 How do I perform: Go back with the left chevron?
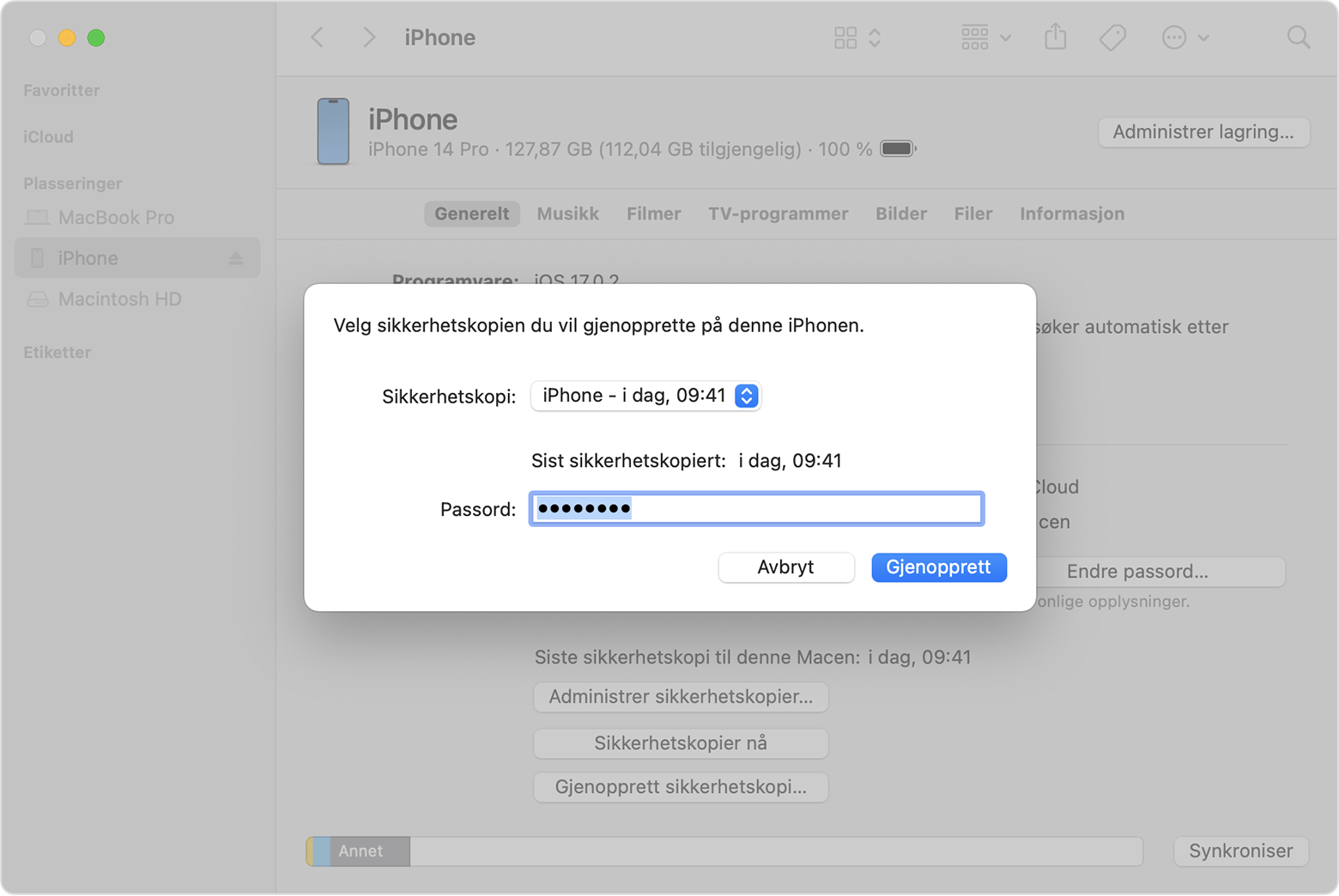coord(318,38)
